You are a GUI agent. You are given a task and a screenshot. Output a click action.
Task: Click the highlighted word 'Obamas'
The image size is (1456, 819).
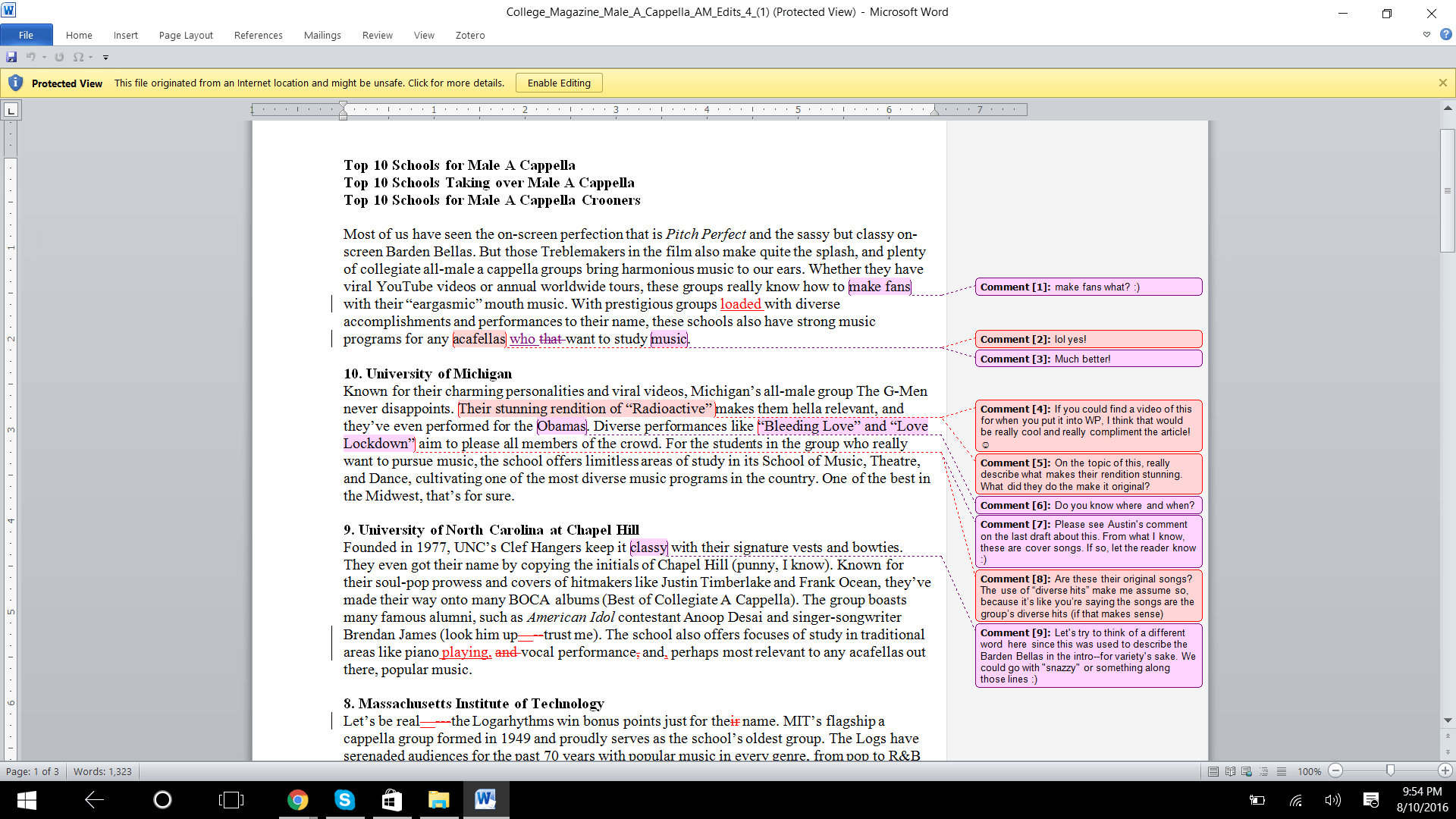tap(561, 426)
